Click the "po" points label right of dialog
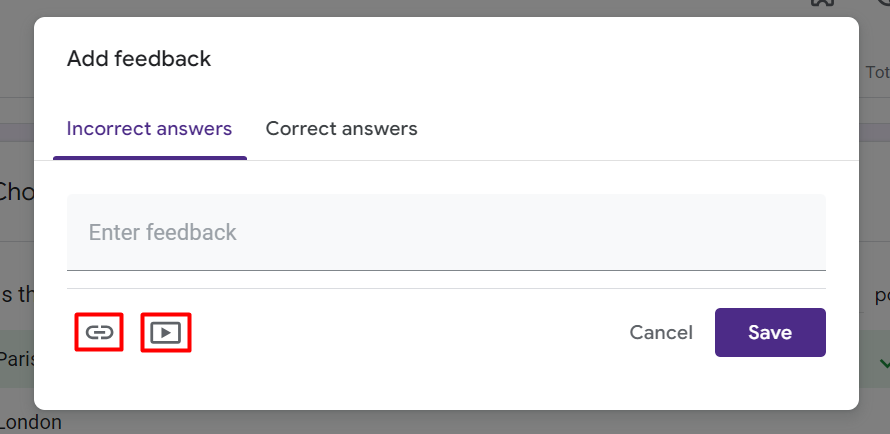 pos(880,296)
